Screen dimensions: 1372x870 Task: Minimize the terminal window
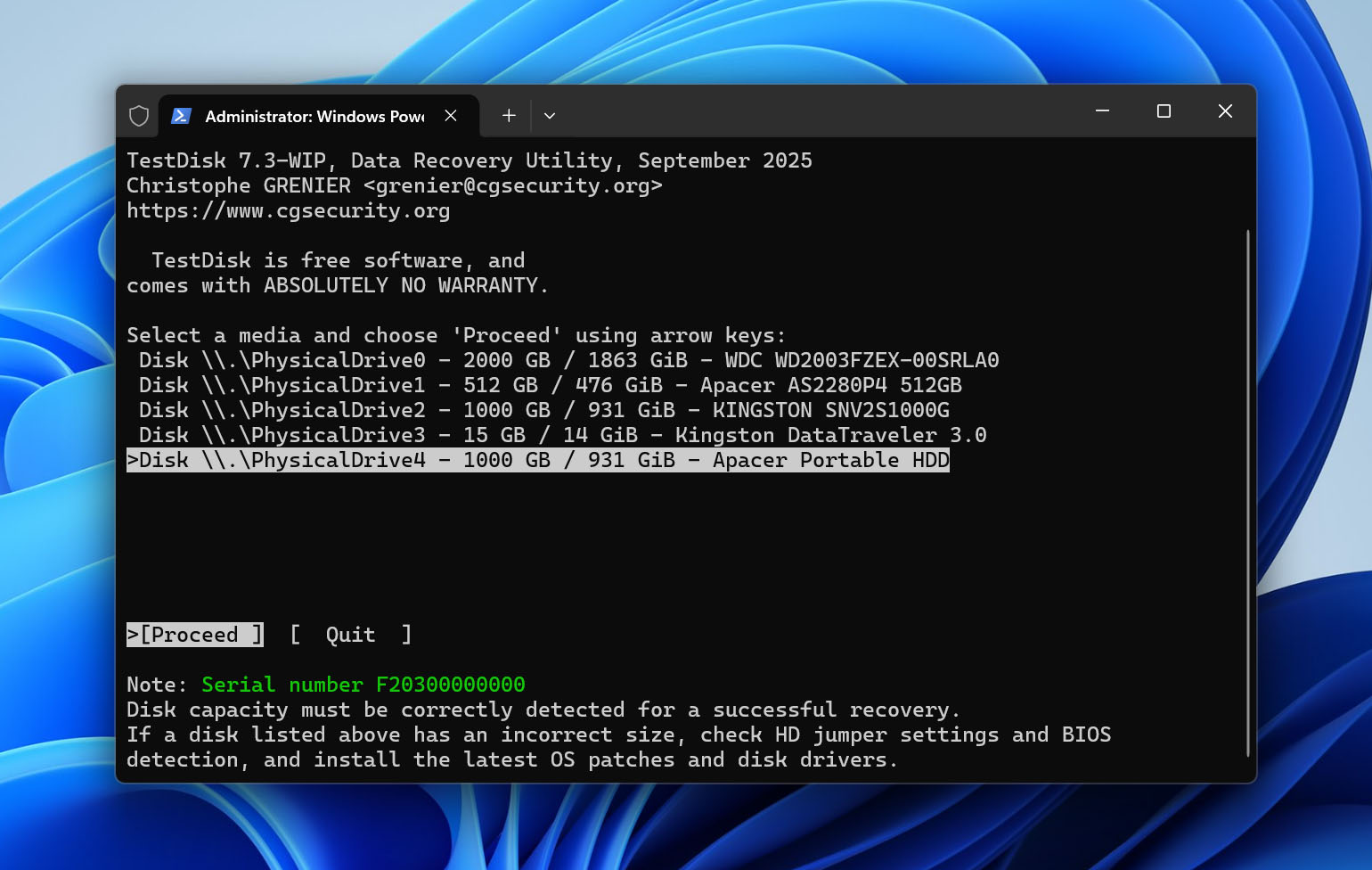click(1102, 111)
